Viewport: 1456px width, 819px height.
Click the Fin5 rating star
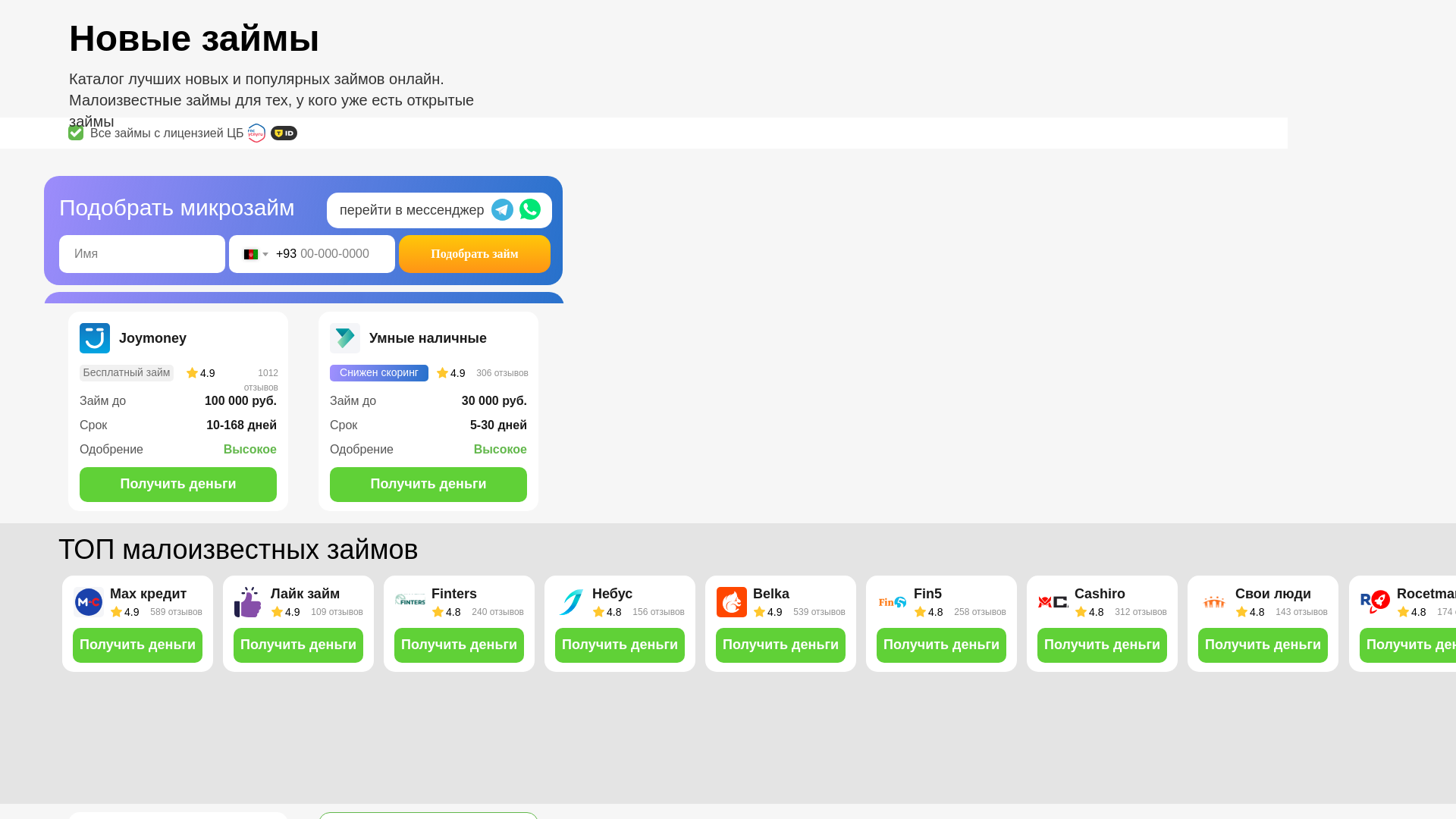(x=920, y=612)
